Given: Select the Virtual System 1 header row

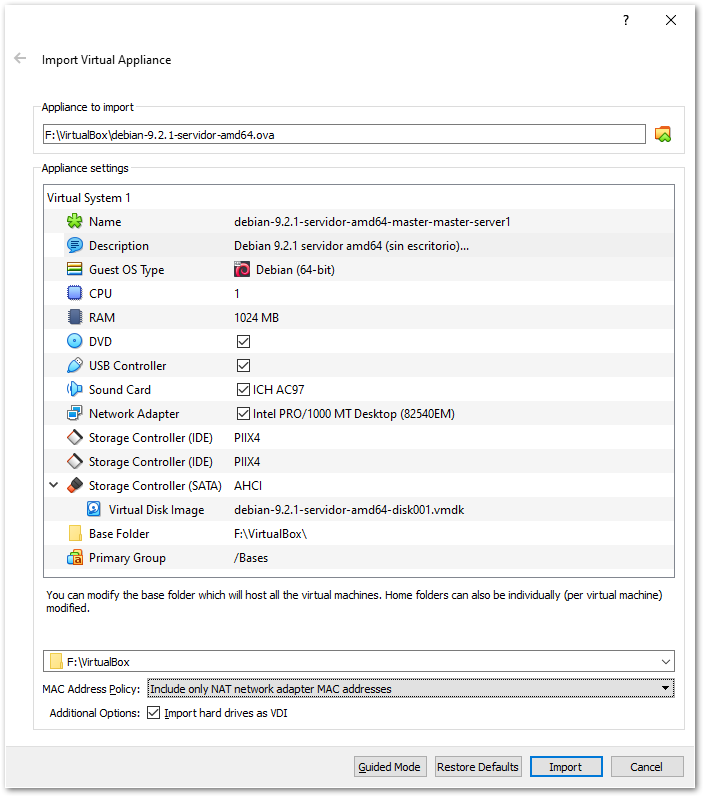Looking at the screenshot, I should pos(359,197).
